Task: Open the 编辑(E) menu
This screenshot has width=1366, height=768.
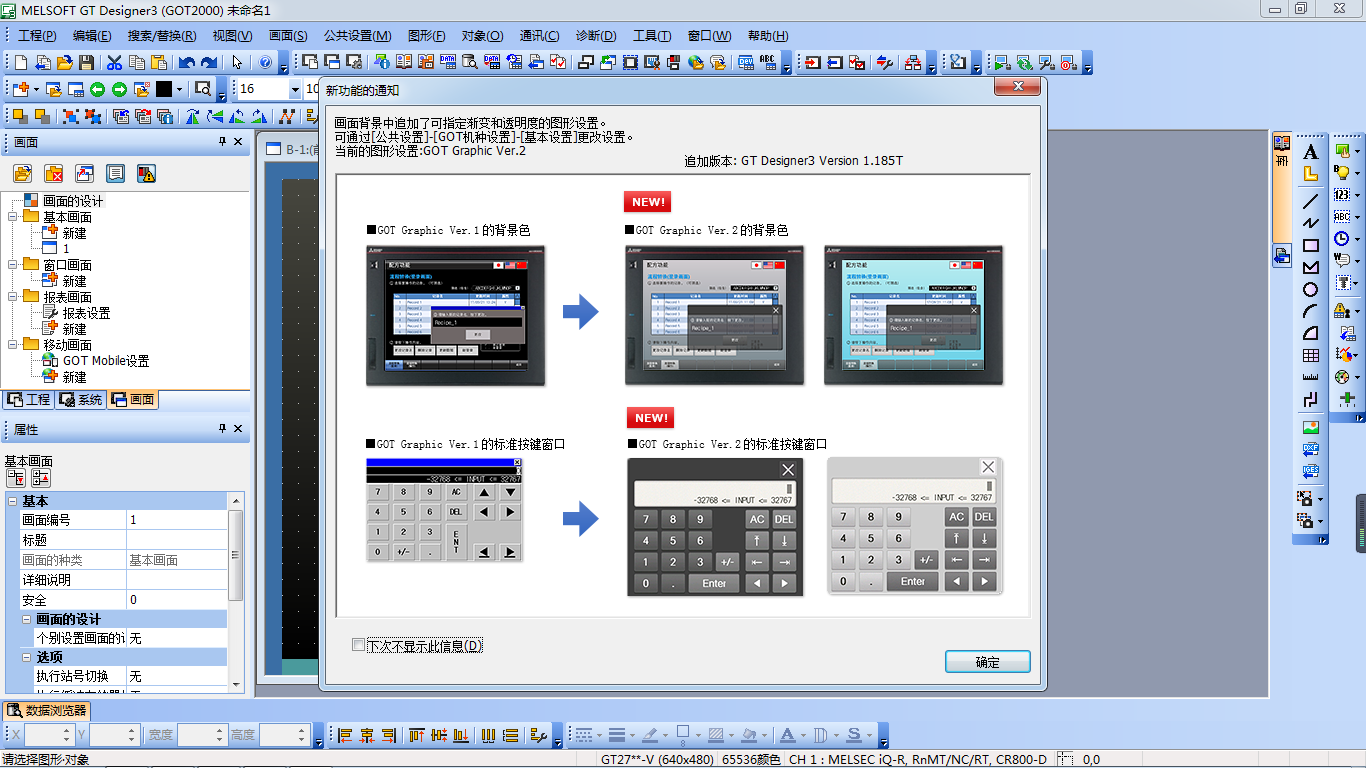Action: point(92,36)
